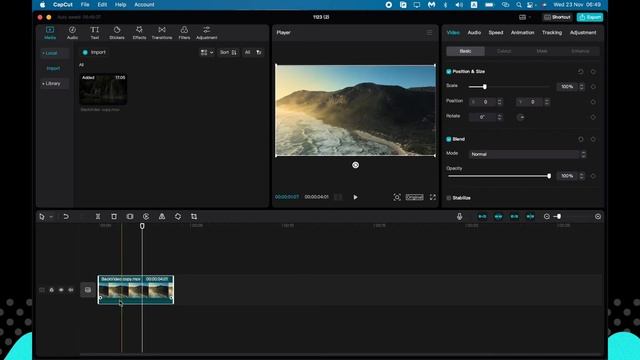Click the player snapshot focus icon
The width and height of the screenshot is (640, 360).
point(397,197)
